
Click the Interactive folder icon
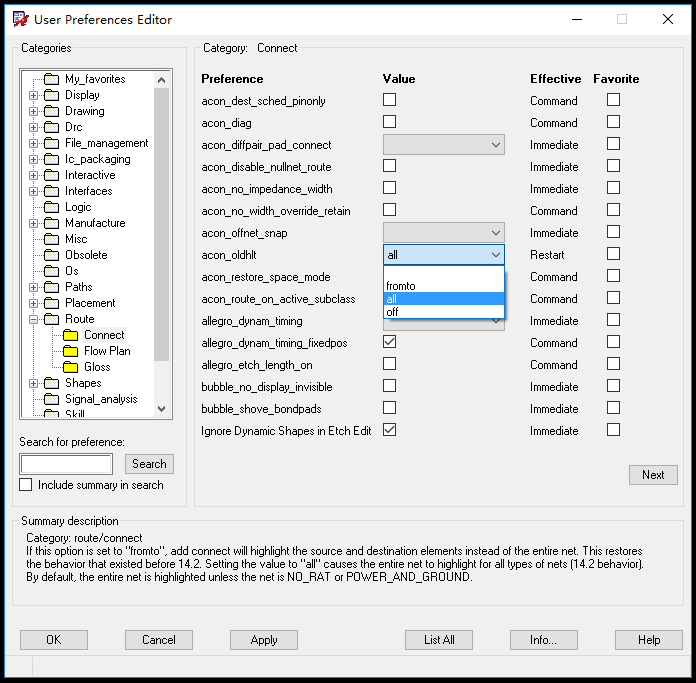click(x=51, y=175)
